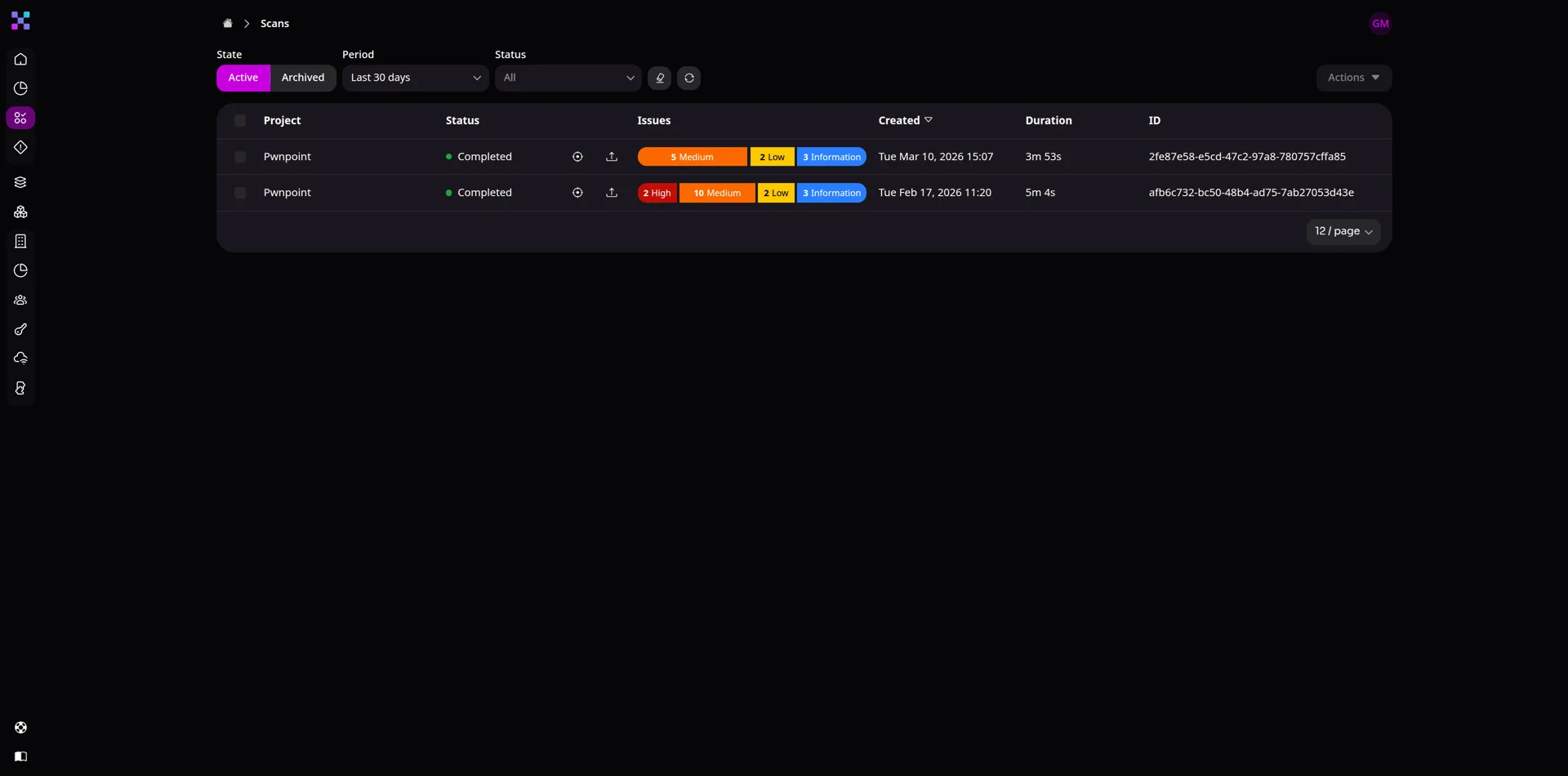Select the key credentials icon in sidebar
Viewport: 1568px width, 776px height.
point(20,328)
